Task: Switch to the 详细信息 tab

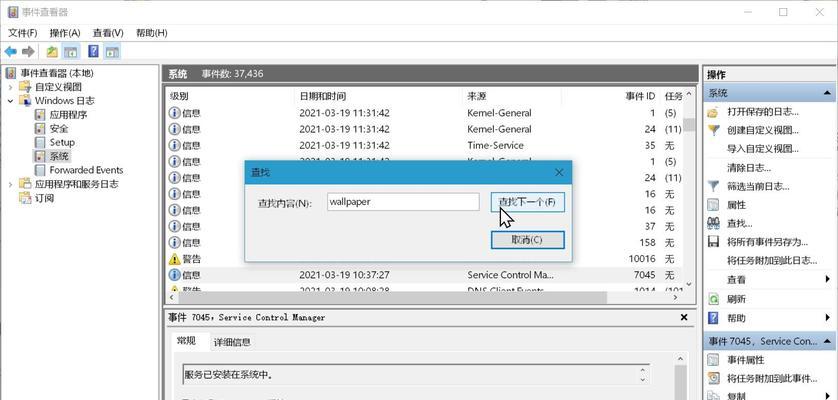Action: pyautogui.click(x=231, y=342)
